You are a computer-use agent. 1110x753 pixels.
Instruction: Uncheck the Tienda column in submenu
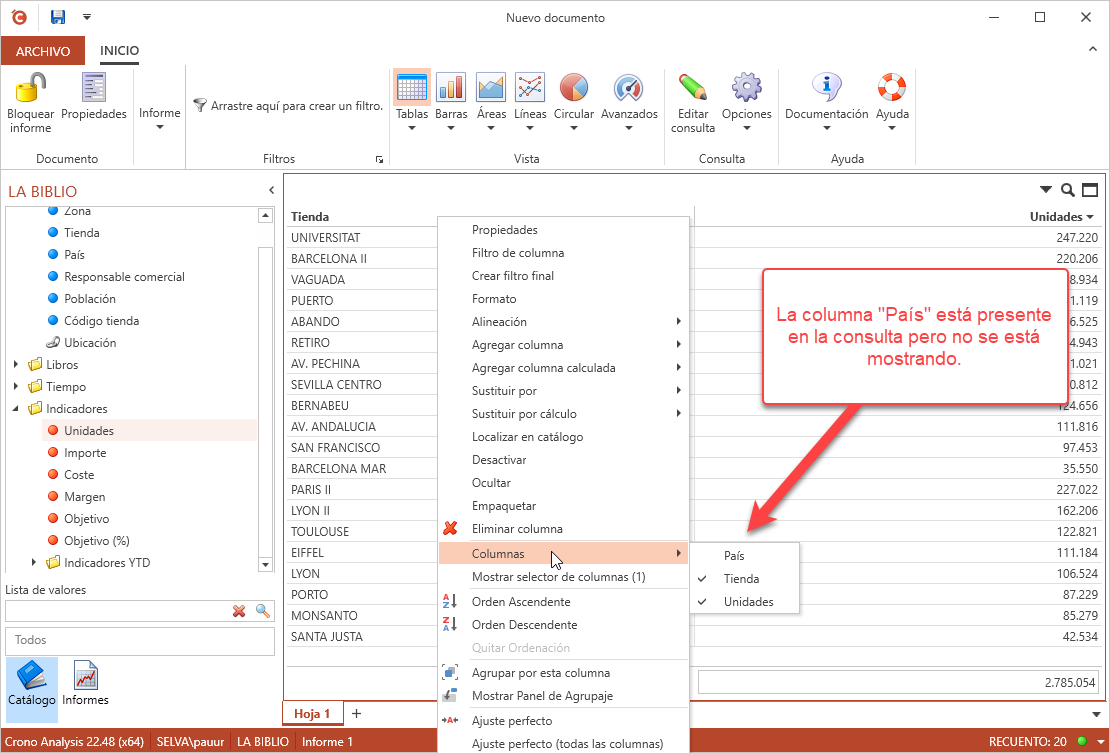coord(740,579)
